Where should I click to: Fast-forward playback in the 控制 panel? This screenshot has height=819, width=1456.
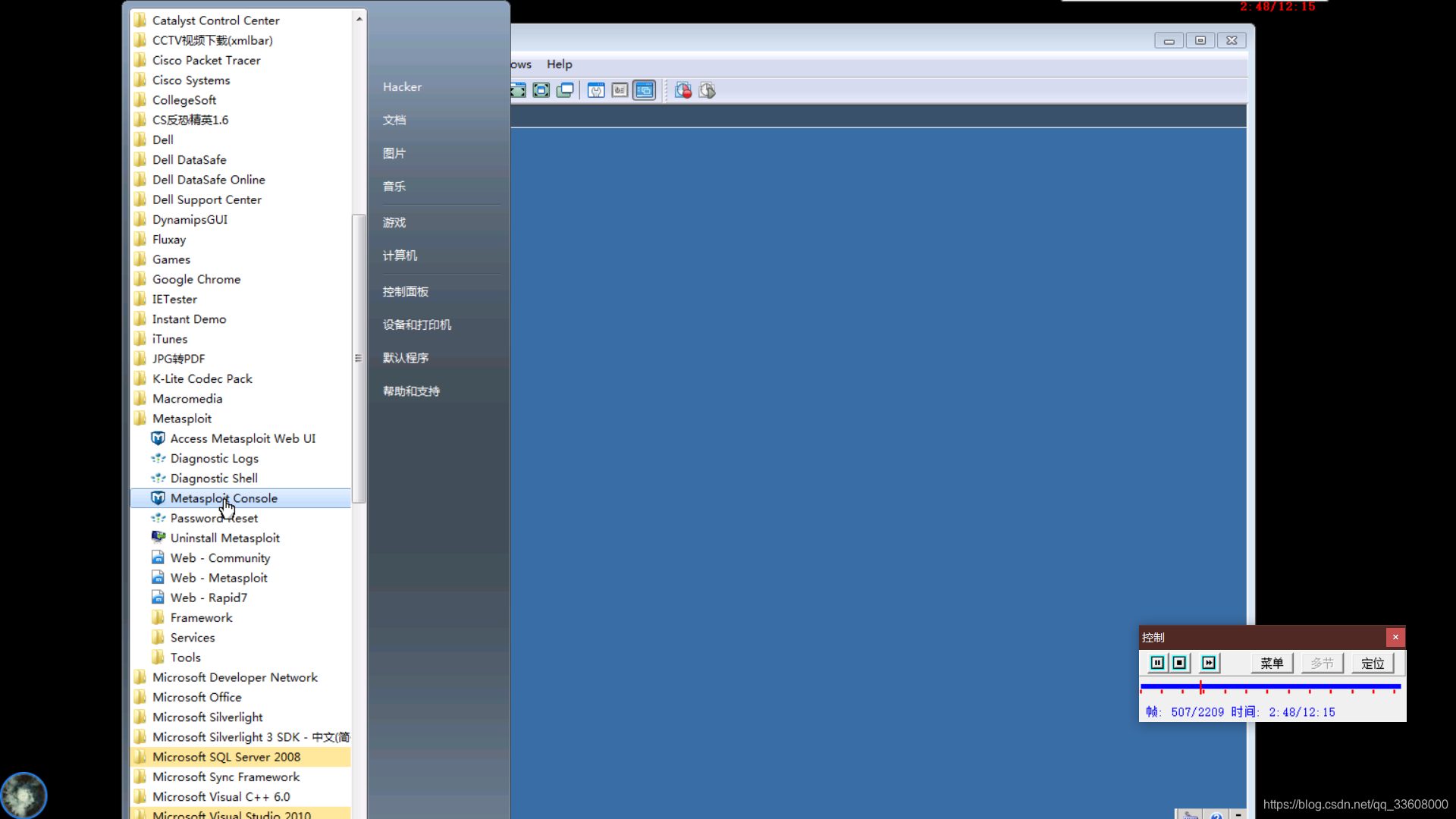coord(1209,663)
